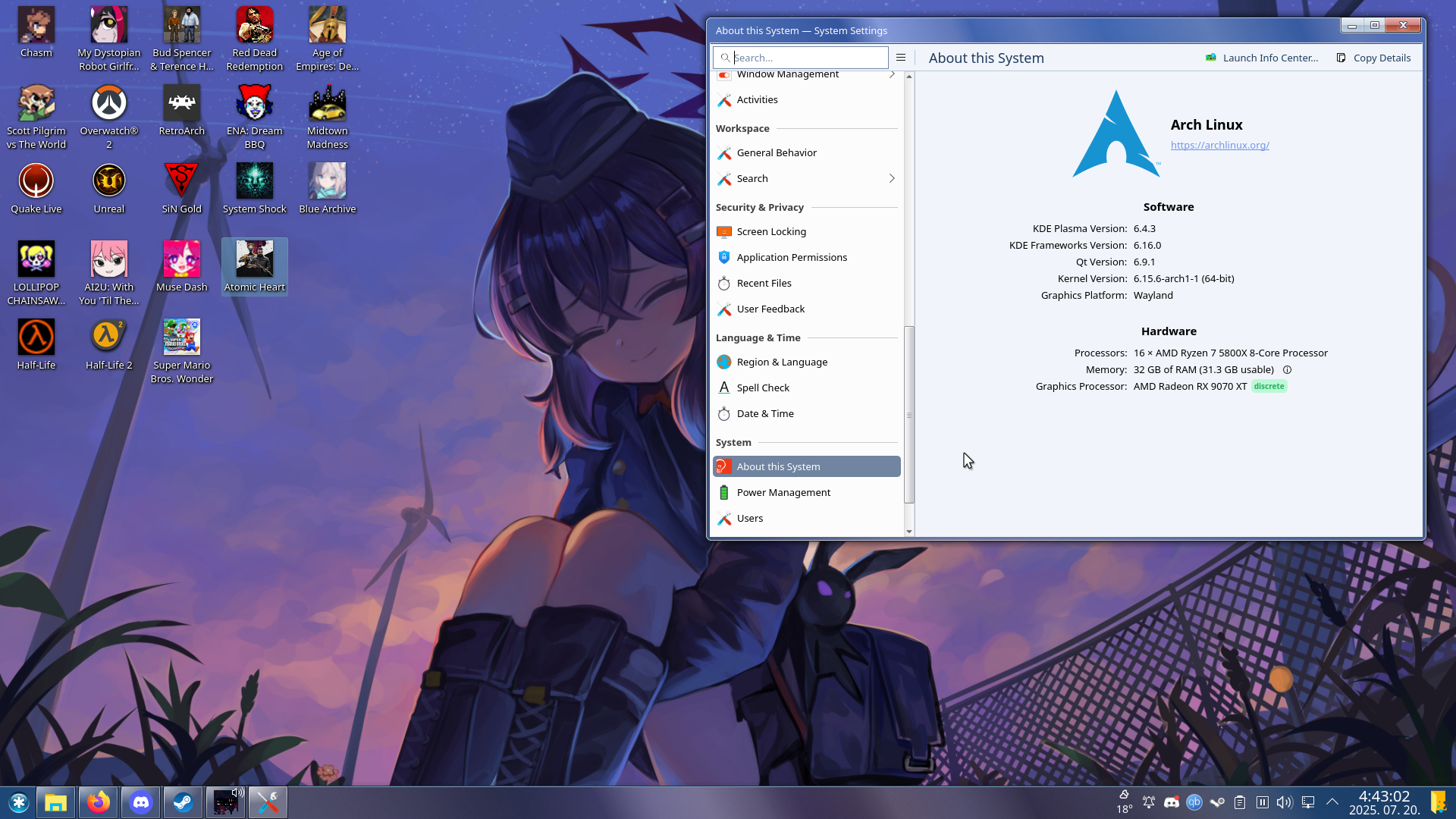1456x819 pixels.
Task: Select the Muse Dash desktop icon
Action: click(182, 267)
